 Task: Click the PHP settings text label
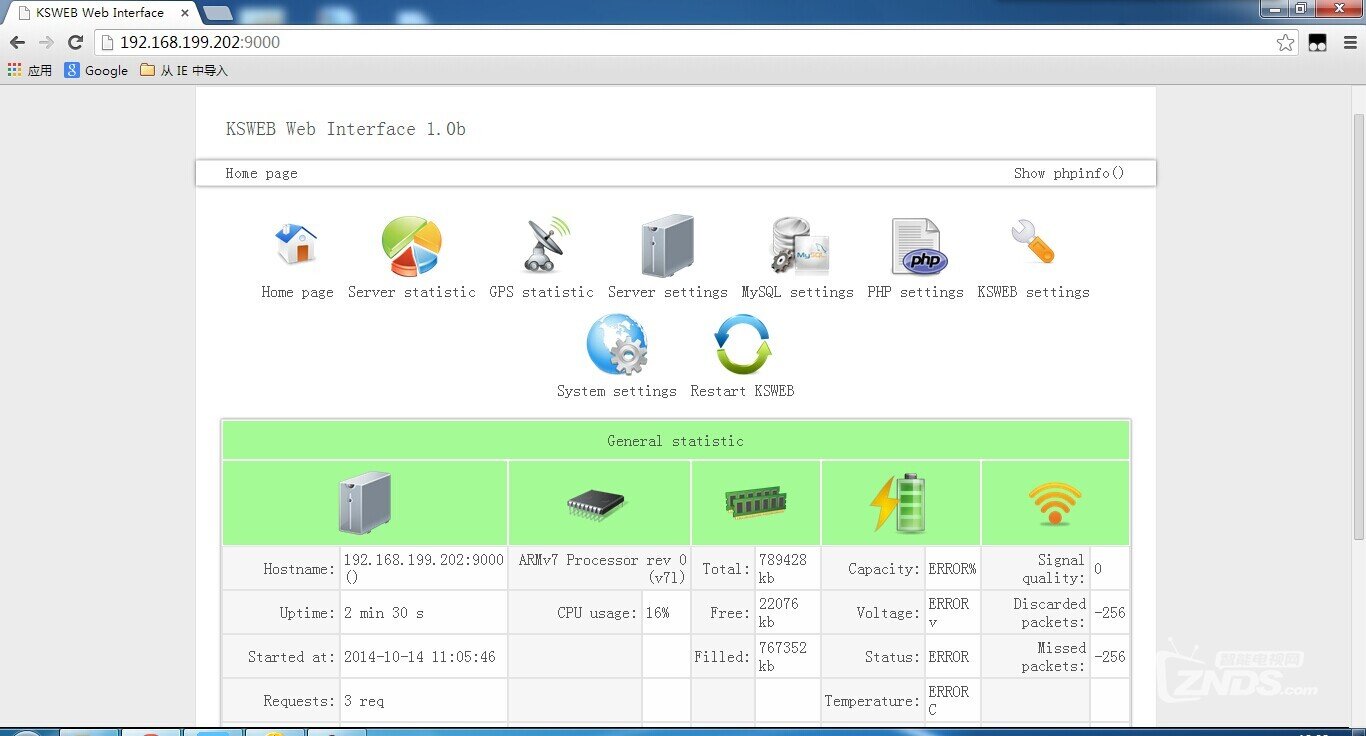(x=915, y=292)
